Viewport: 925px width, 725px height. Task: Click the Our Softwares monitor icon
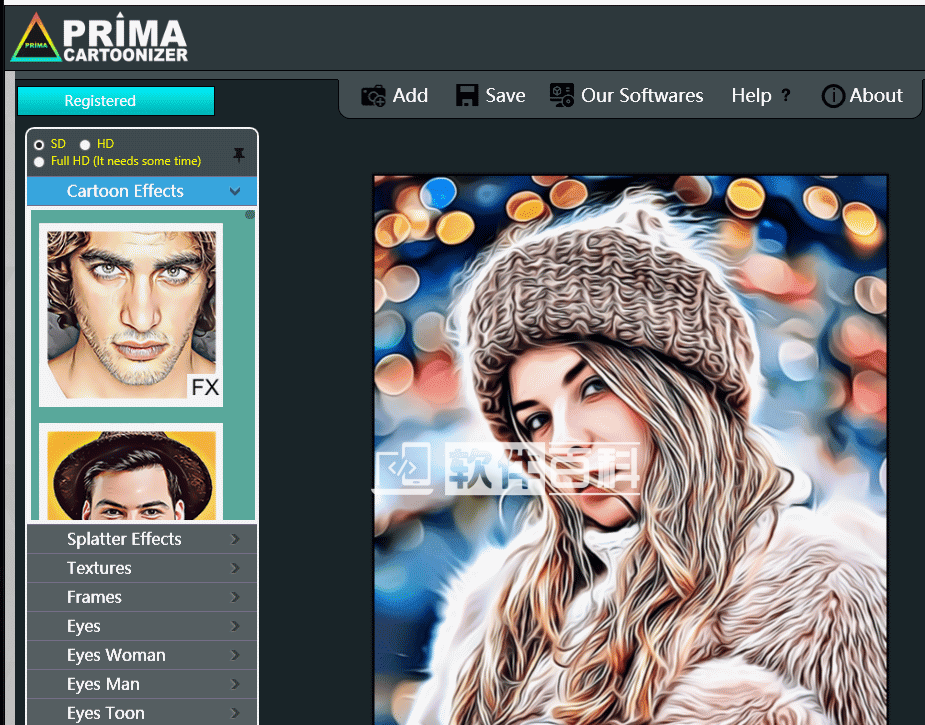562,96
